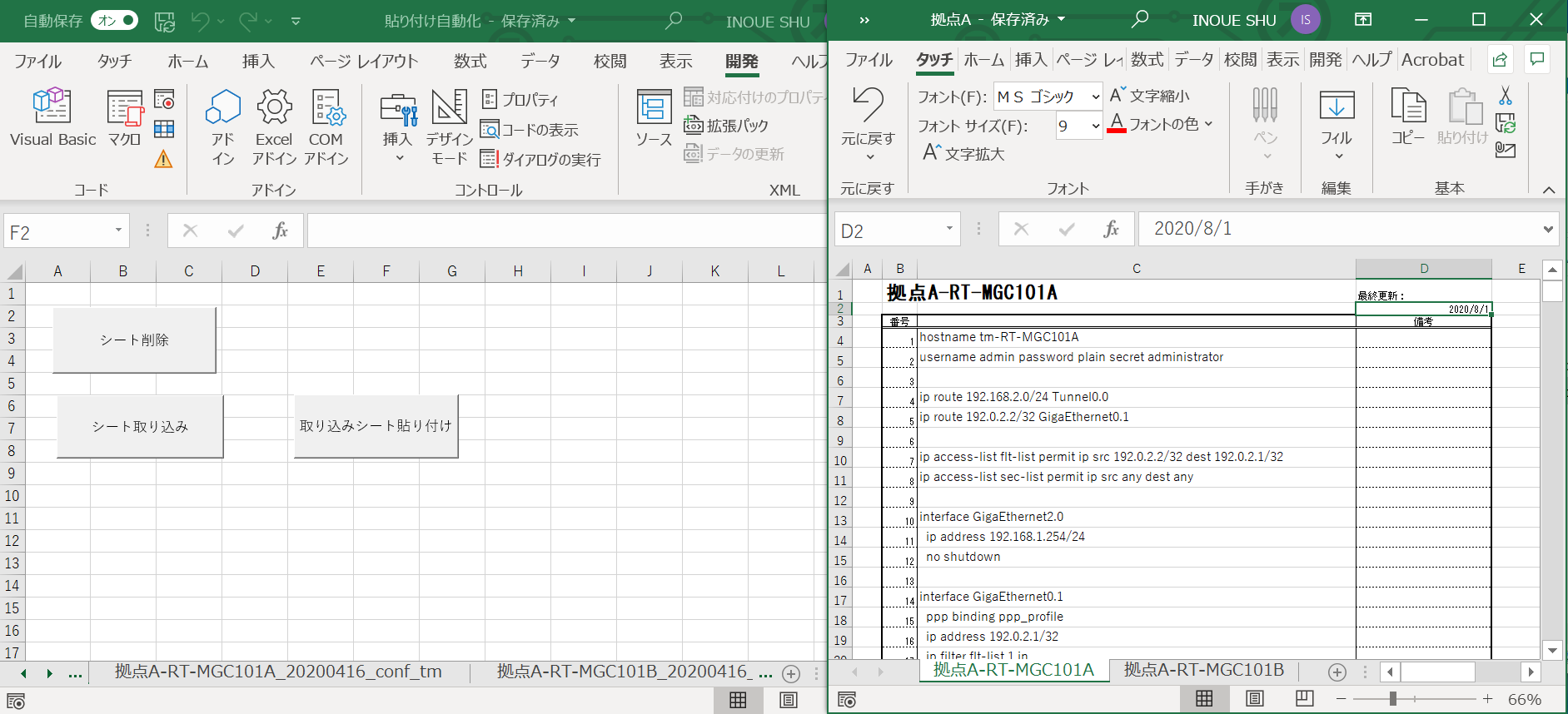Click the vertical scrollbar down arrow
The image size is (1568, 714).
(1552, 650)
